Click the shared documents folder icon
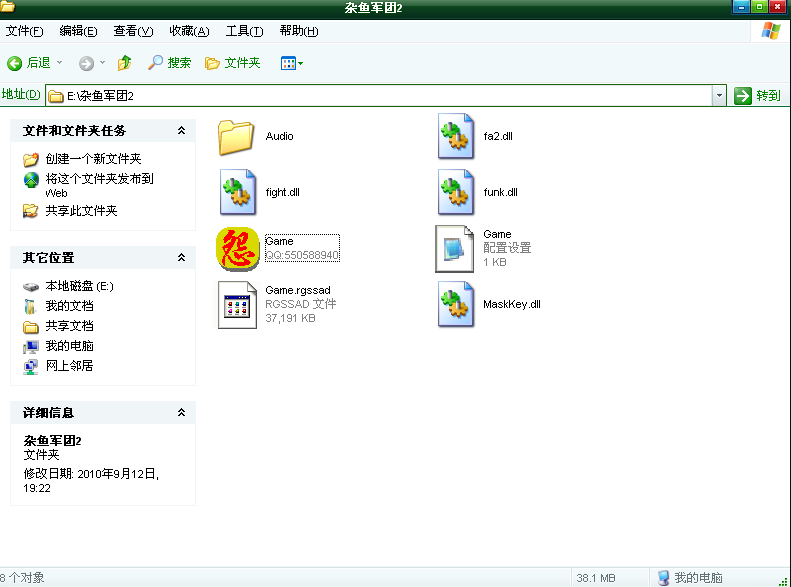Image resolution: width=791 pixels, height=587 pixels. pyautogui.click(x=31, y=327)
